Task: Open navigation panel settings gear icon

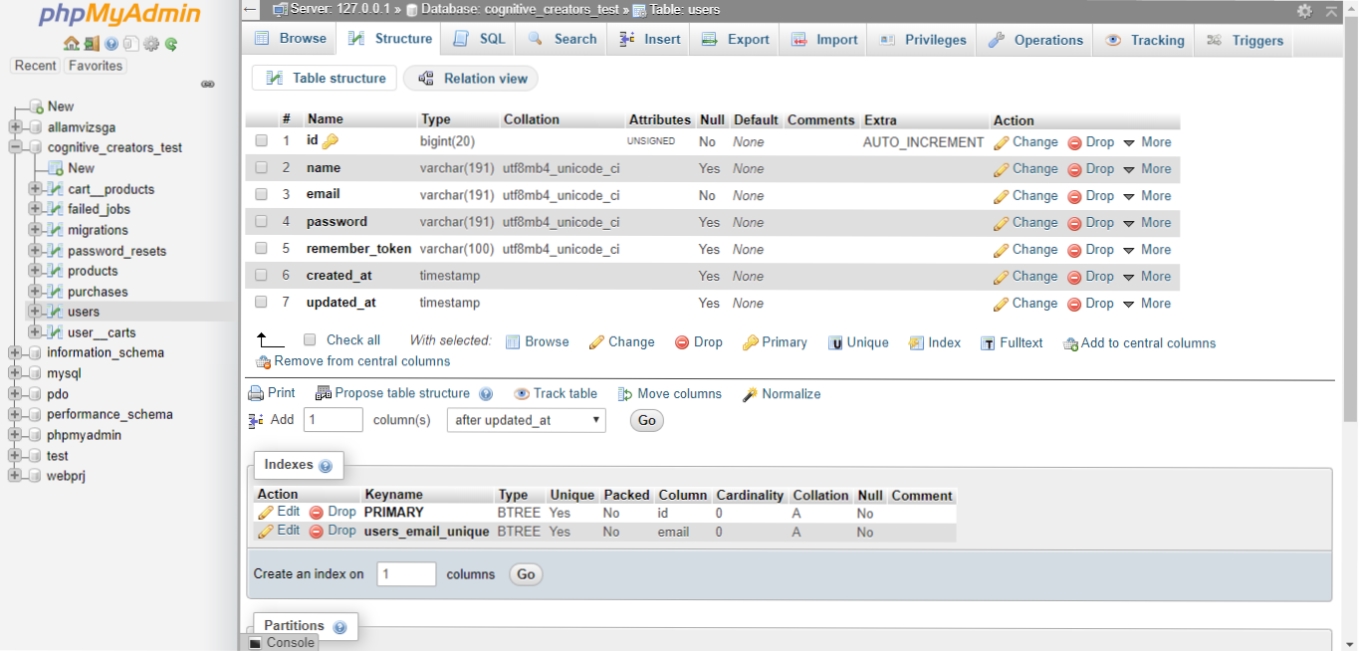Action: pyautogui.click(x=151, y=44)
